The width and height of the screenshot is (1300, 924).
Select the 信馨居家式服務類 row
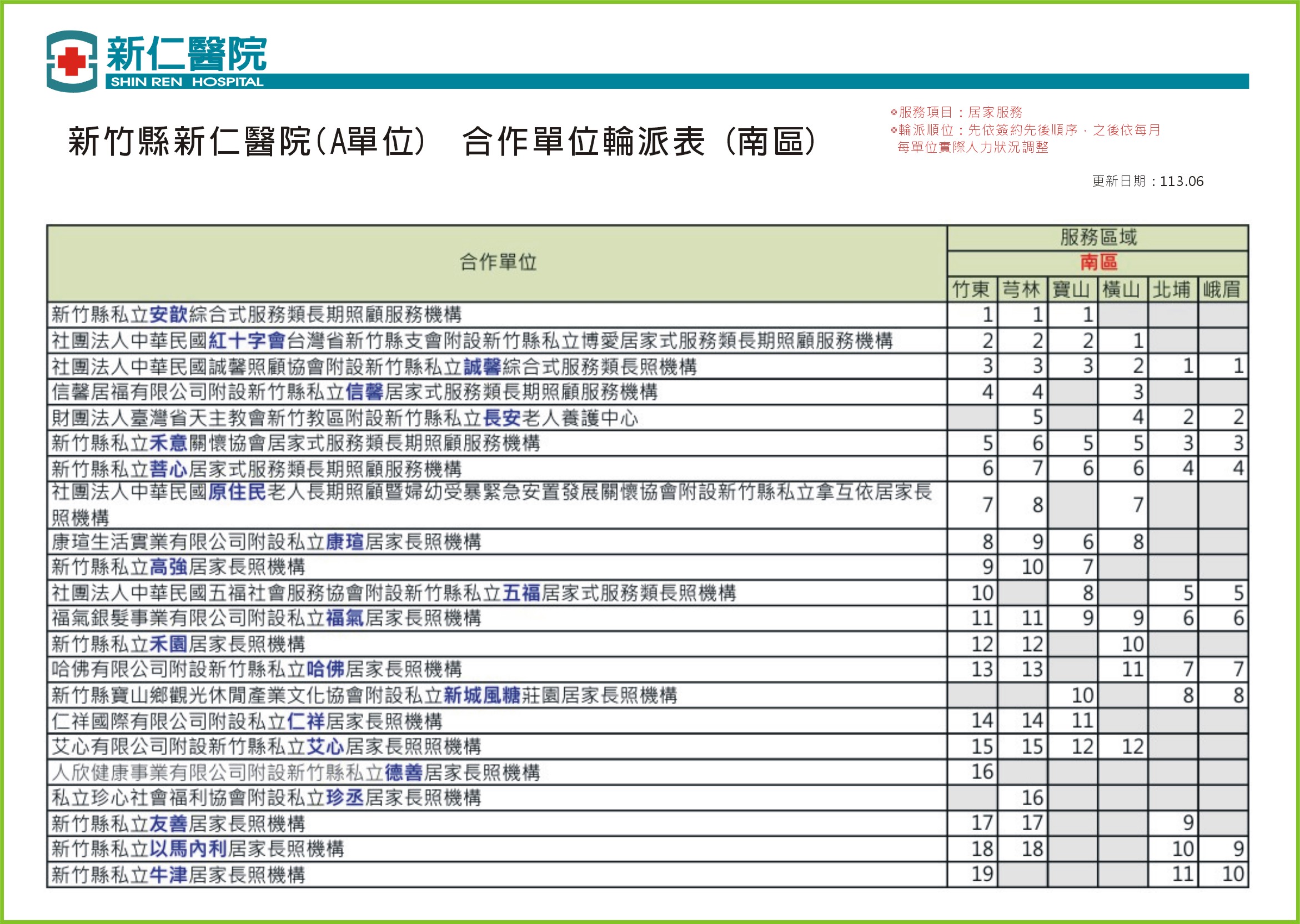tap(648, 392)
